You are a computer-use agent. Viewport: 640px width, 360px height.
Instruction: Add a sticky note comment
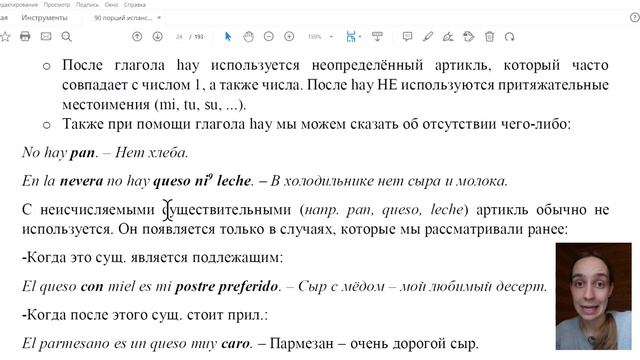[407, 37]
